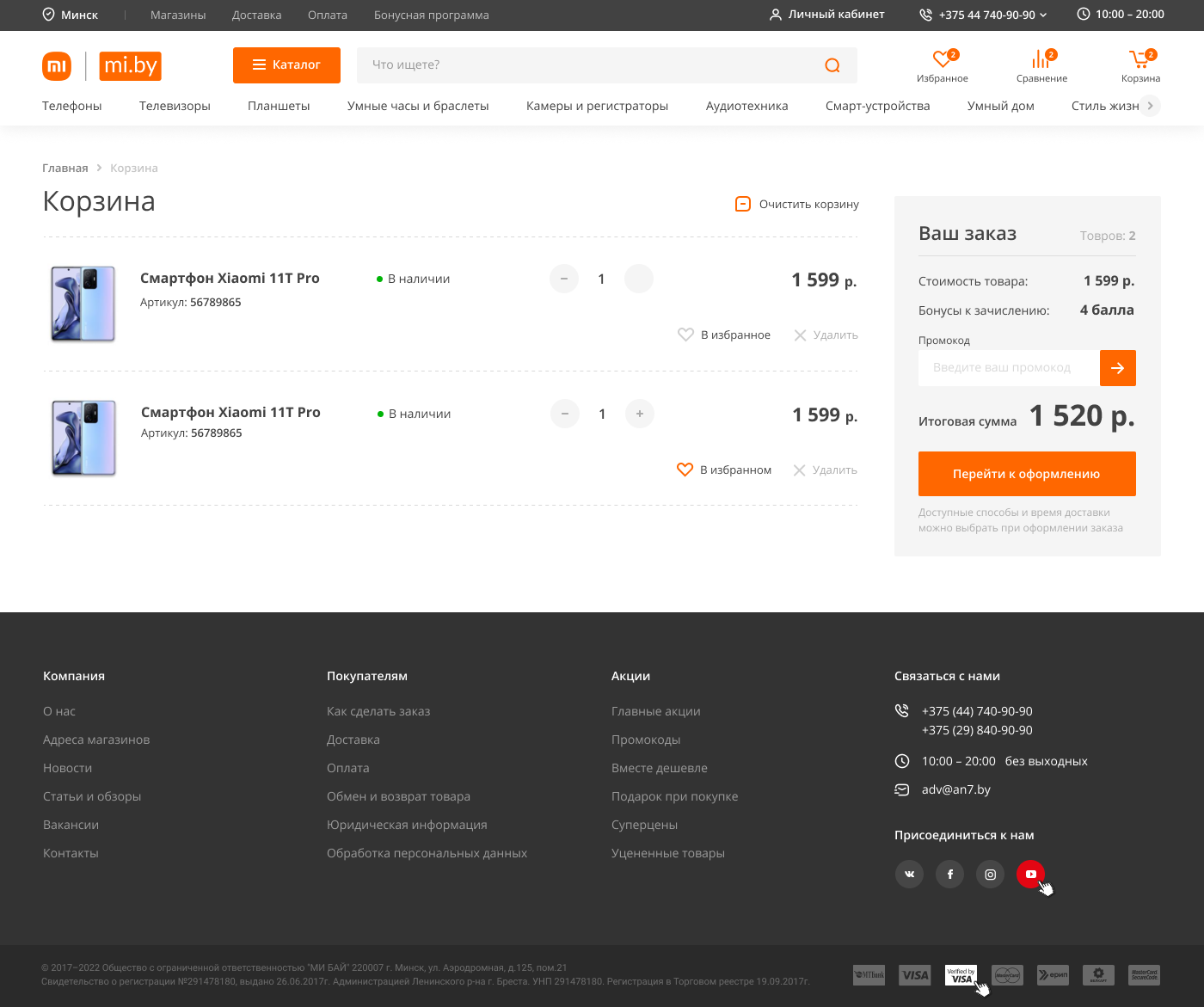Image resolution: width=1204 pixels, height=1007 pixels.
Task: Open the YouTube social link
Action: pyautogui.click(x=1030, y=874)
